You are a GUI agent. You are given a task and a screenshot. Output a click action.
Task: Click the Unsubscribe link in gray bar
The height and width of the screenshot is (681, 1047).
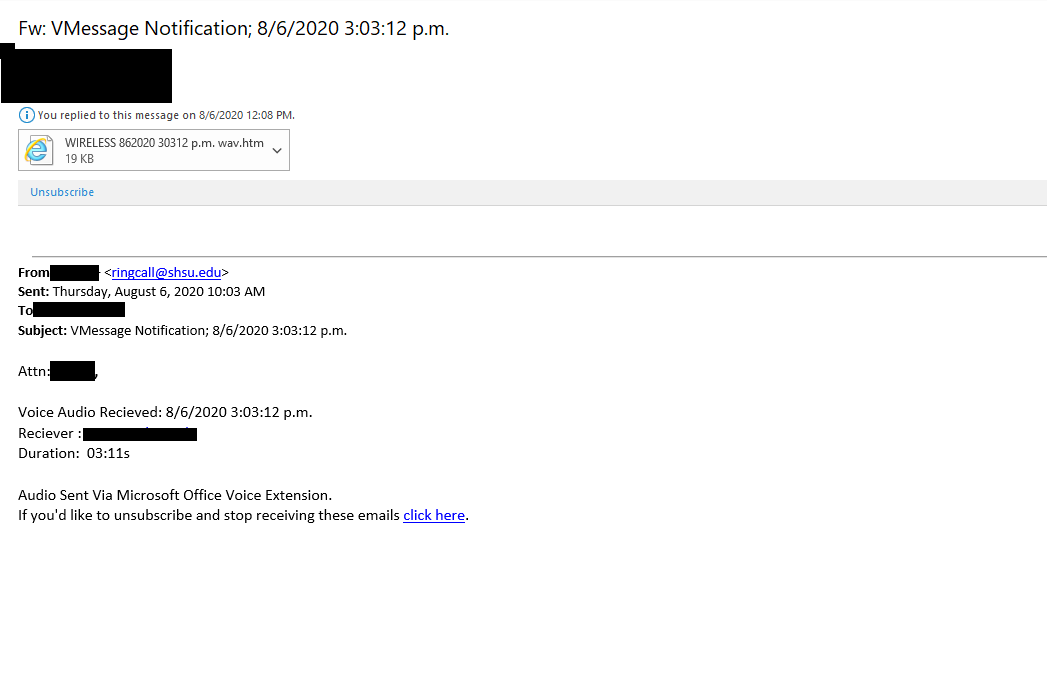tap(62, 192)
